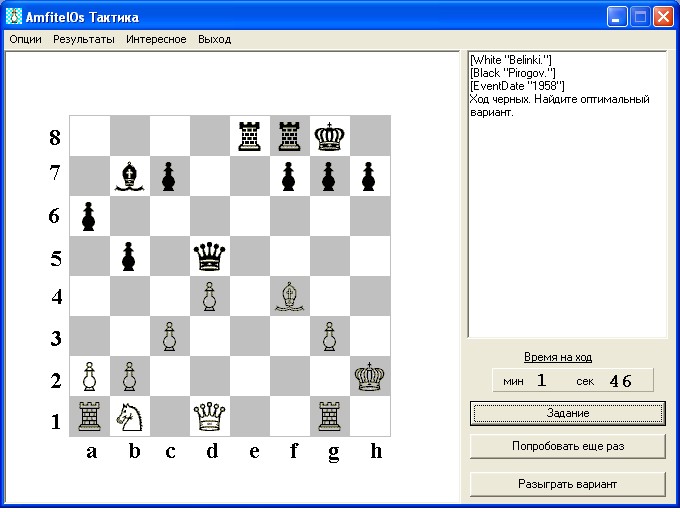Click the white king on h2
This screenshot has width=680, height=512.
point(369,377)
